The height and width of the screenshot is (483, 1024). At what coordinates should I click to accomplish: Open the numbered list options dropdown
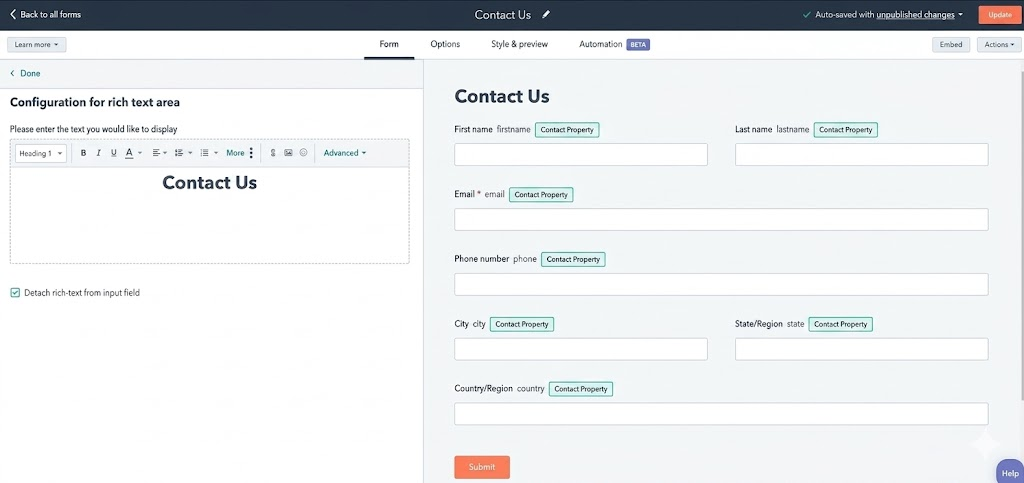tap(209, 153)
